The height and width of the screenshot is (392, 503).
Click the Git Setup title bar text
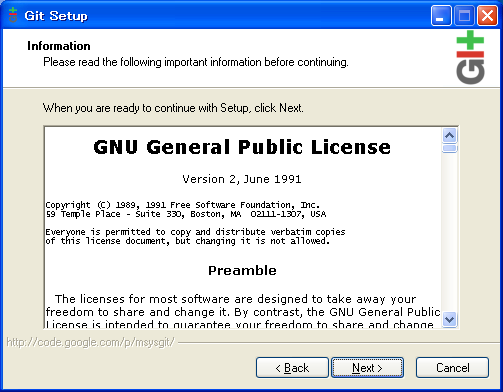(x=56, y=16)
